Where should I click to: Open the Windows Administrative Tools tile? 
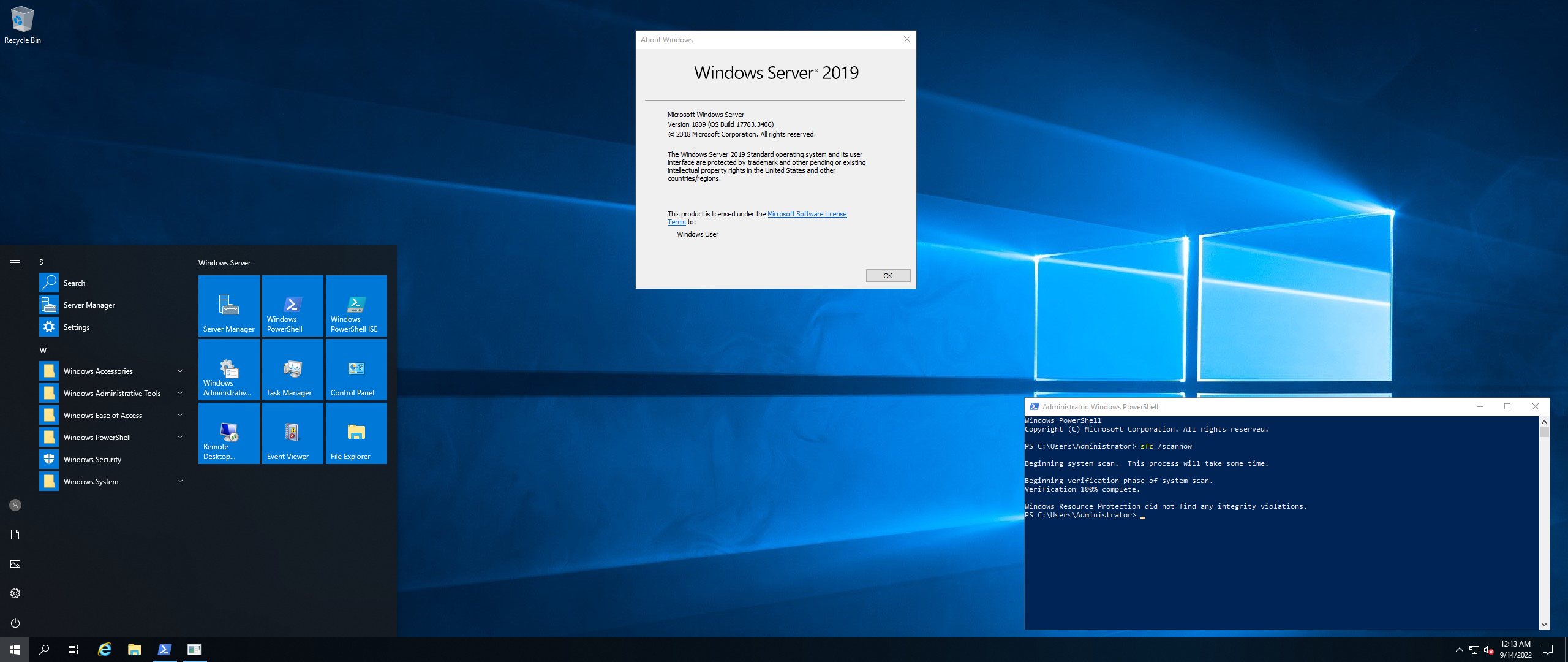point(228,369)
